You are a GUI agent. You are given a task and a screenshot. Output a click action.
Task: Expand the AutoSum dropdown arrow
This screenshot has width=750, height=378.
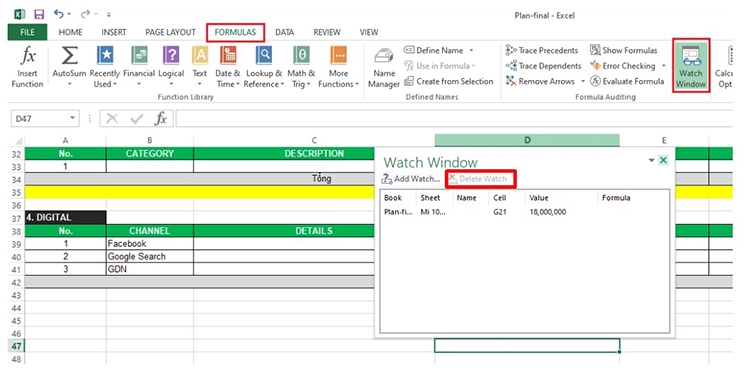(69, 84)
